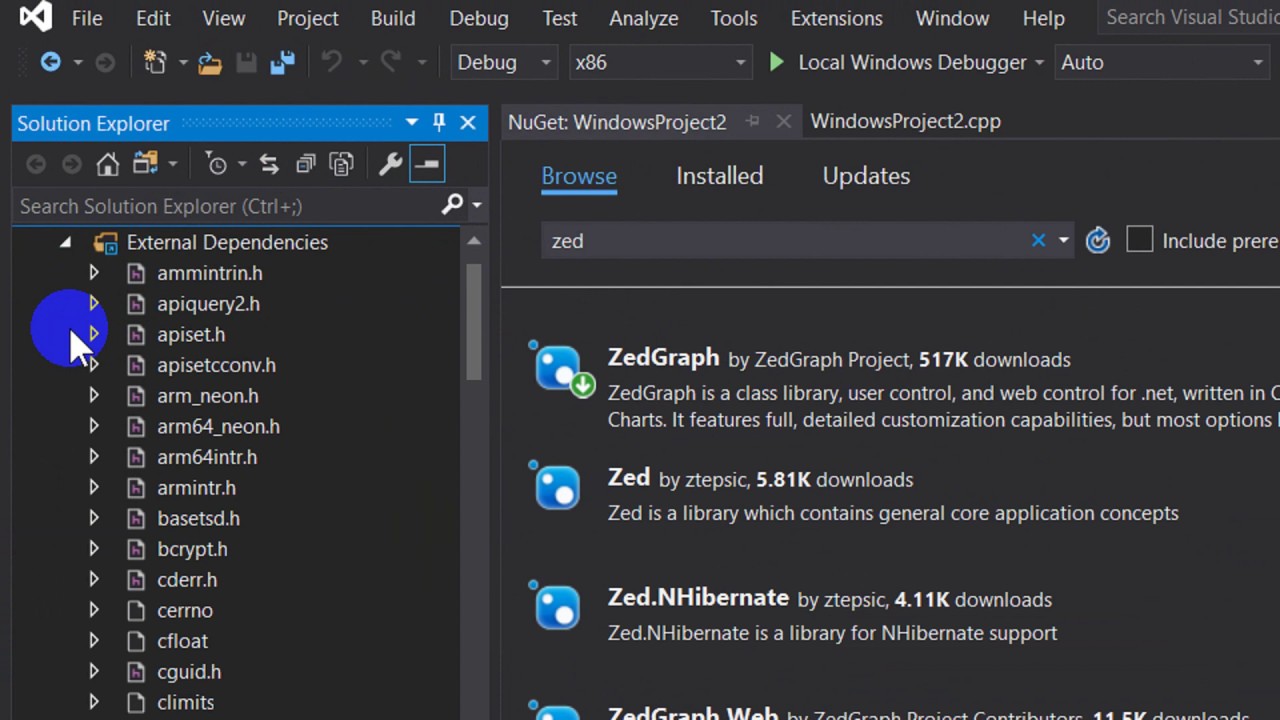
Task: Close the Solution Explorer panel
Action: coord(468,123)
